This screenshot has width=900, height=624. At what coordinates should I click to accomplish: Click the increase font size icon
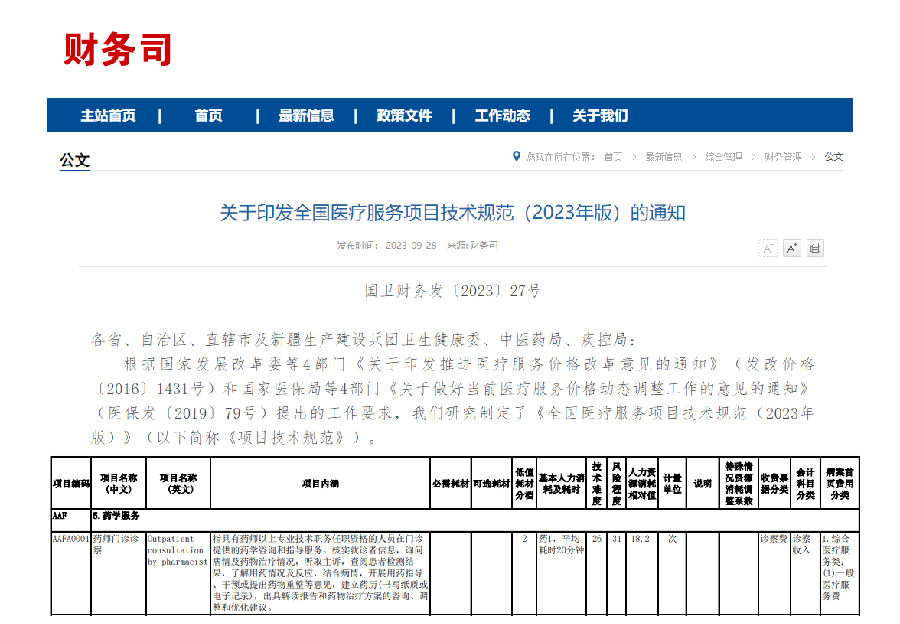click(x=791, y=248)
